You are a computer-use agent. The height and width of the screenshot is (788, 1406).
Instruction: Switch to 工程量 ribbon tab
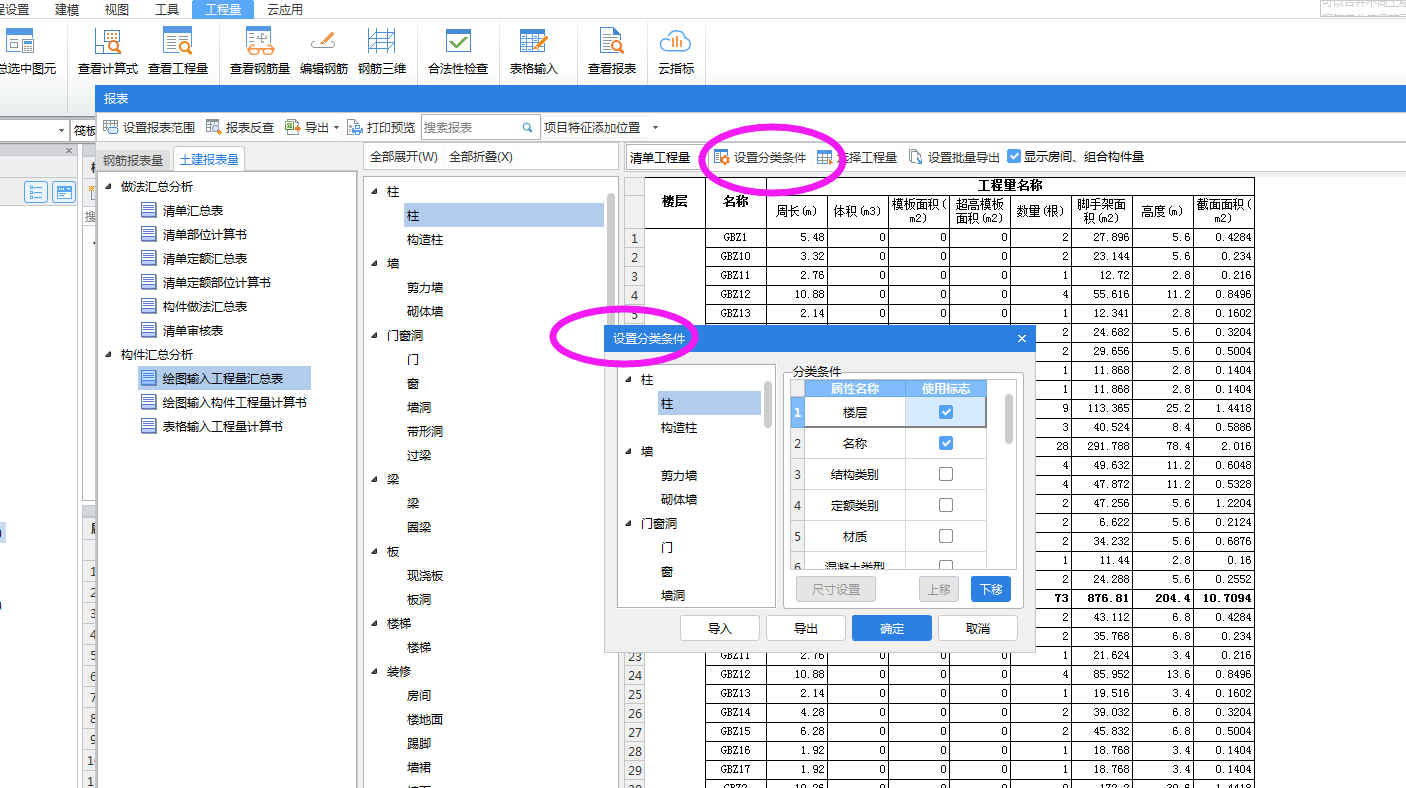pyautogui.click(x=223, y=10)
